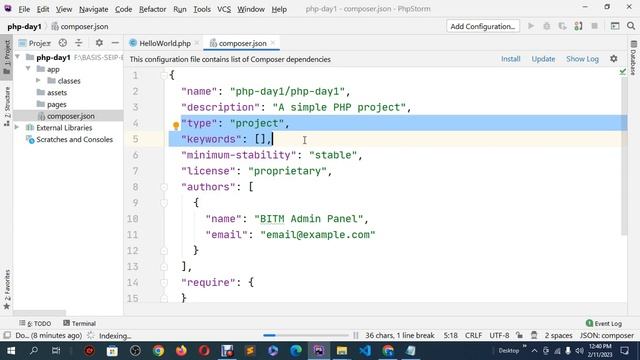Click the editor vertical scrollbar
Image resolution: width=640 pixels, height=360 pixels.
point(624,156)
